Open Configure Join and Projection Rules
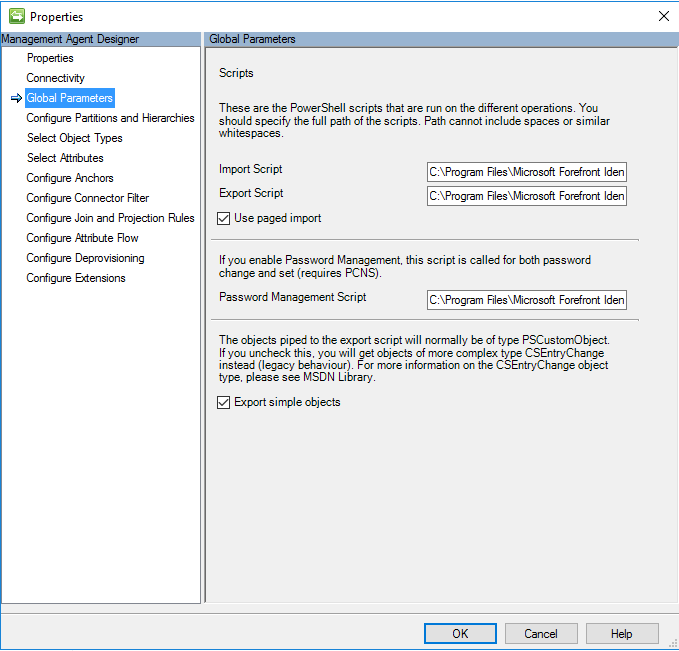 (110, 218)
